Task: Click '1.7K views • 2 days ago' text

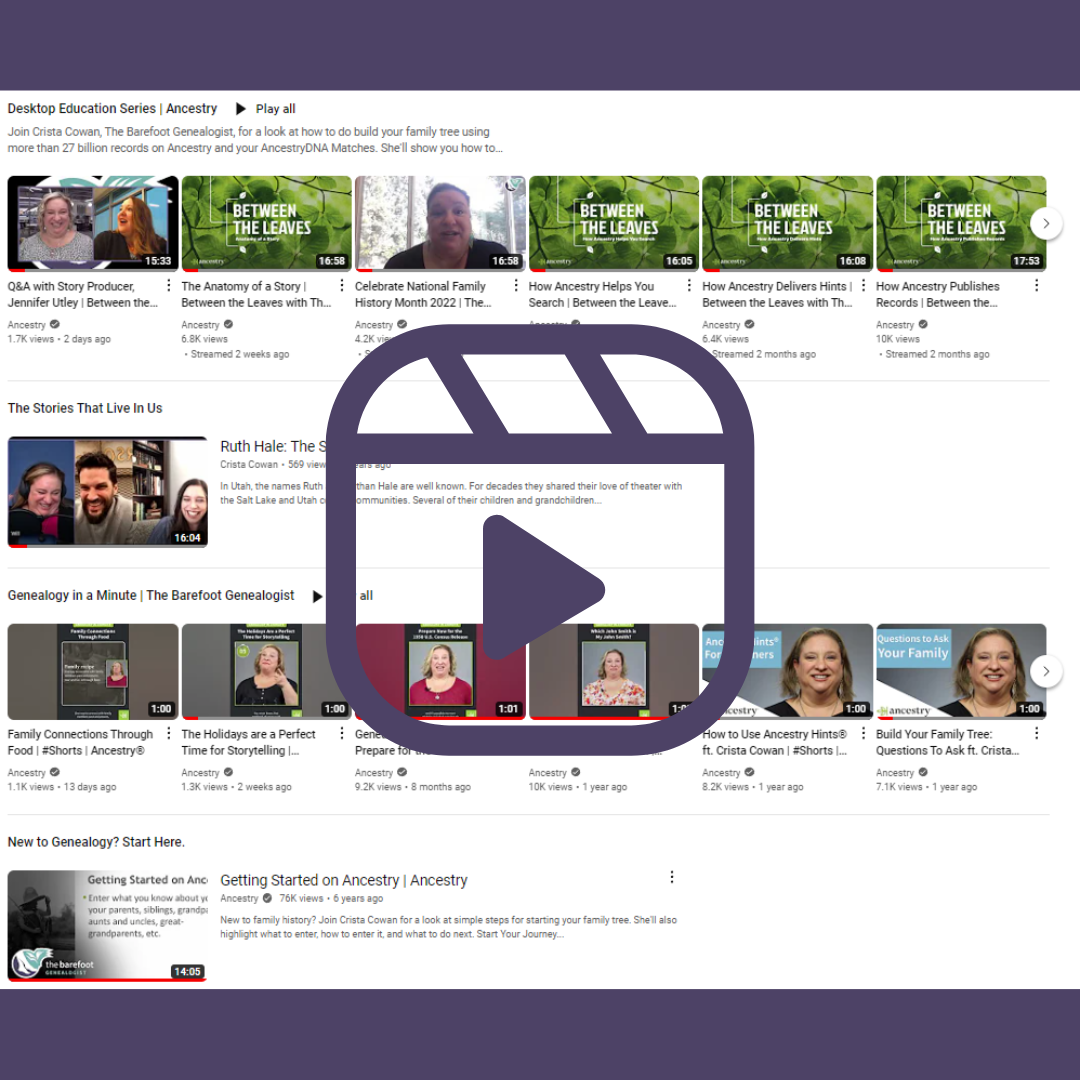Action: tap(59, 339)
